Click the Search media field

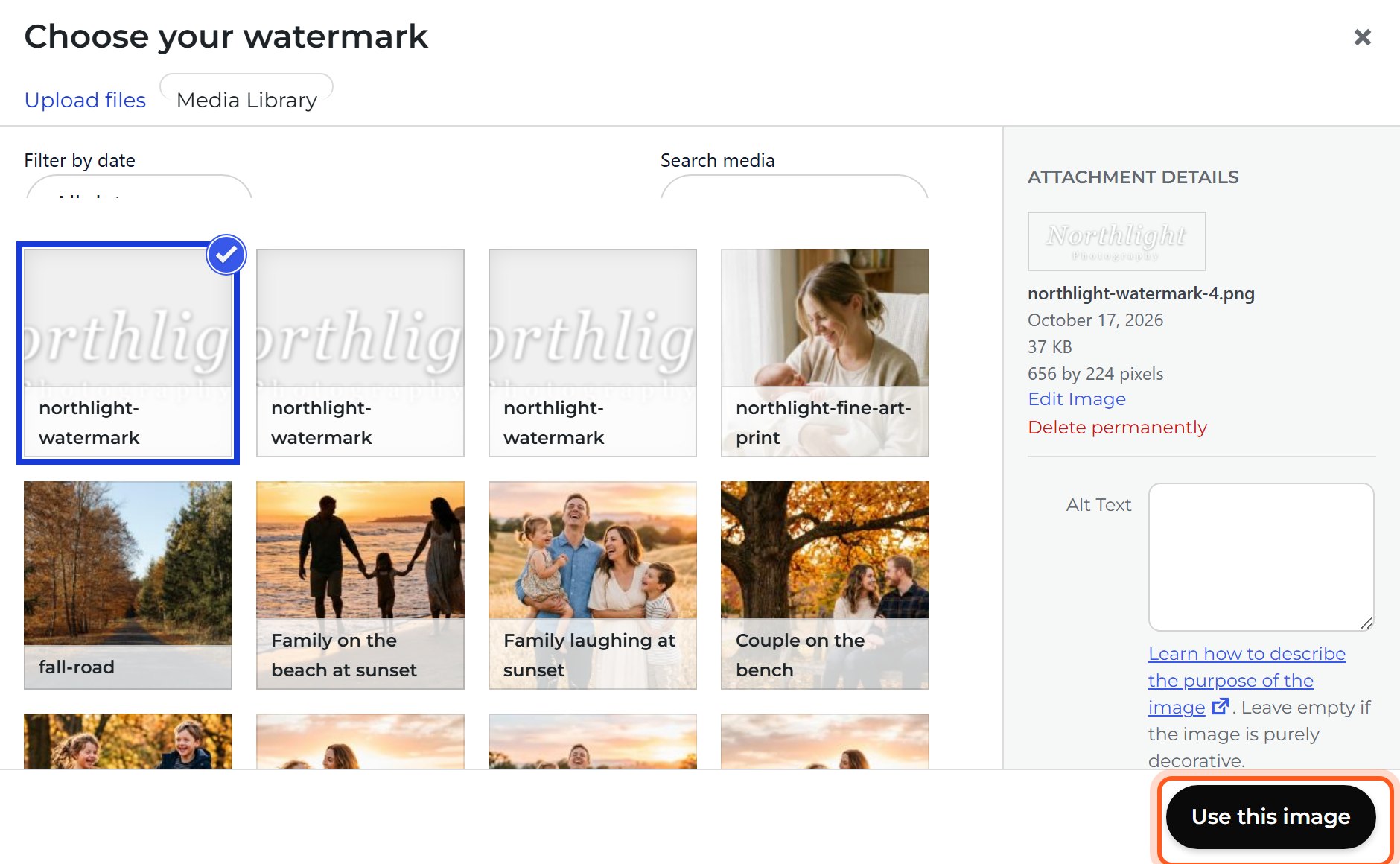tap(795, 187)
